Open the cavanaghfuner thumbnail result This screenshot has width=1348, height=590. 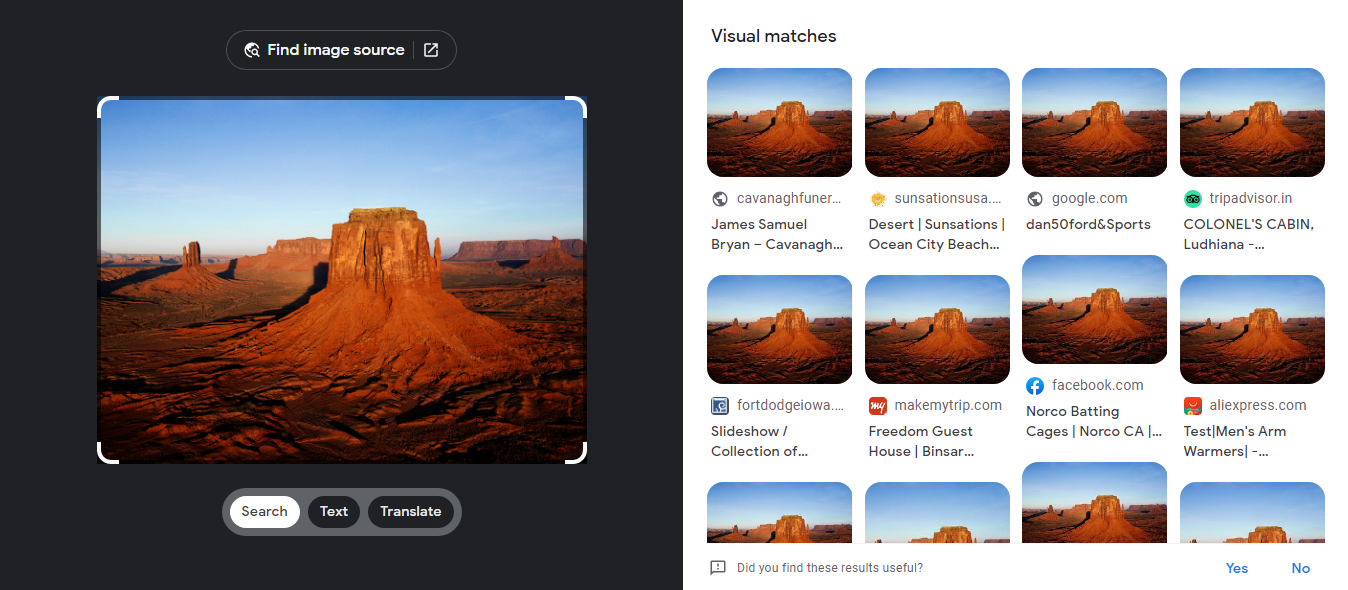(x=779, y=122)
